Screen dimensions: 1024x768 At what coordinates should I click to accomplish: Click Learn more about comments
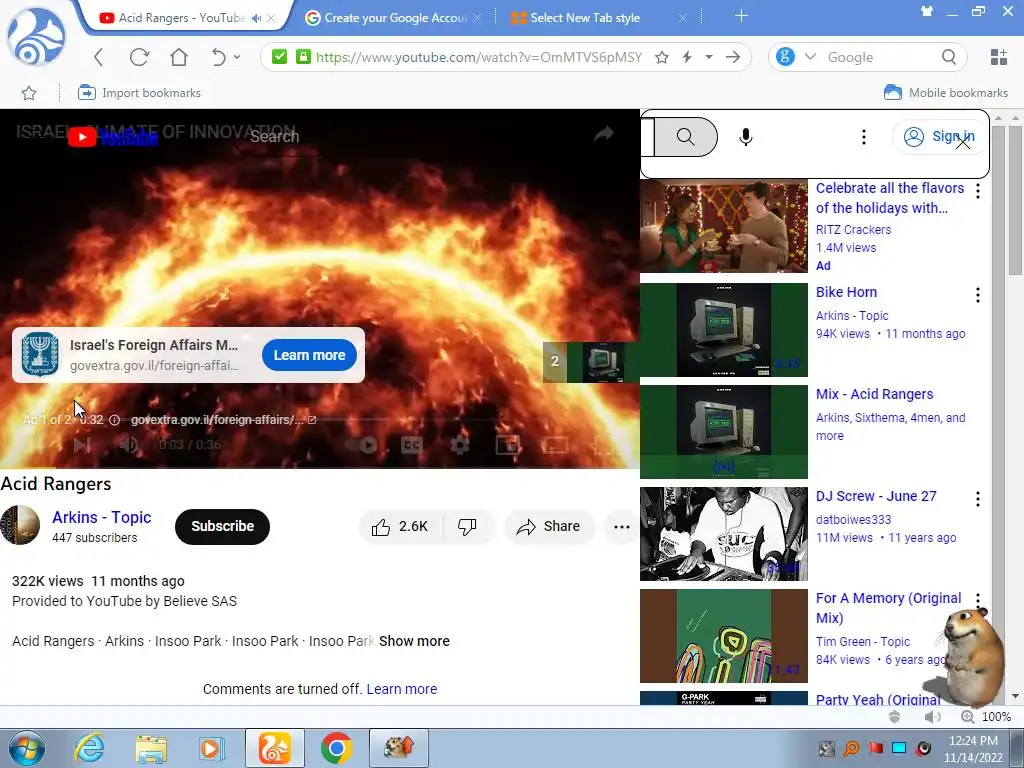pos(402,689)
